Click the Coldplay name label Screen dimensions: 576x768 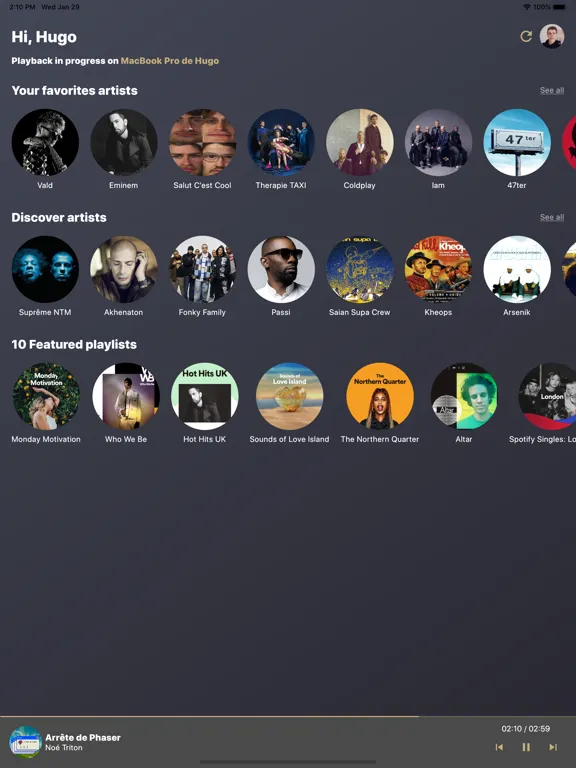(360, 185)
